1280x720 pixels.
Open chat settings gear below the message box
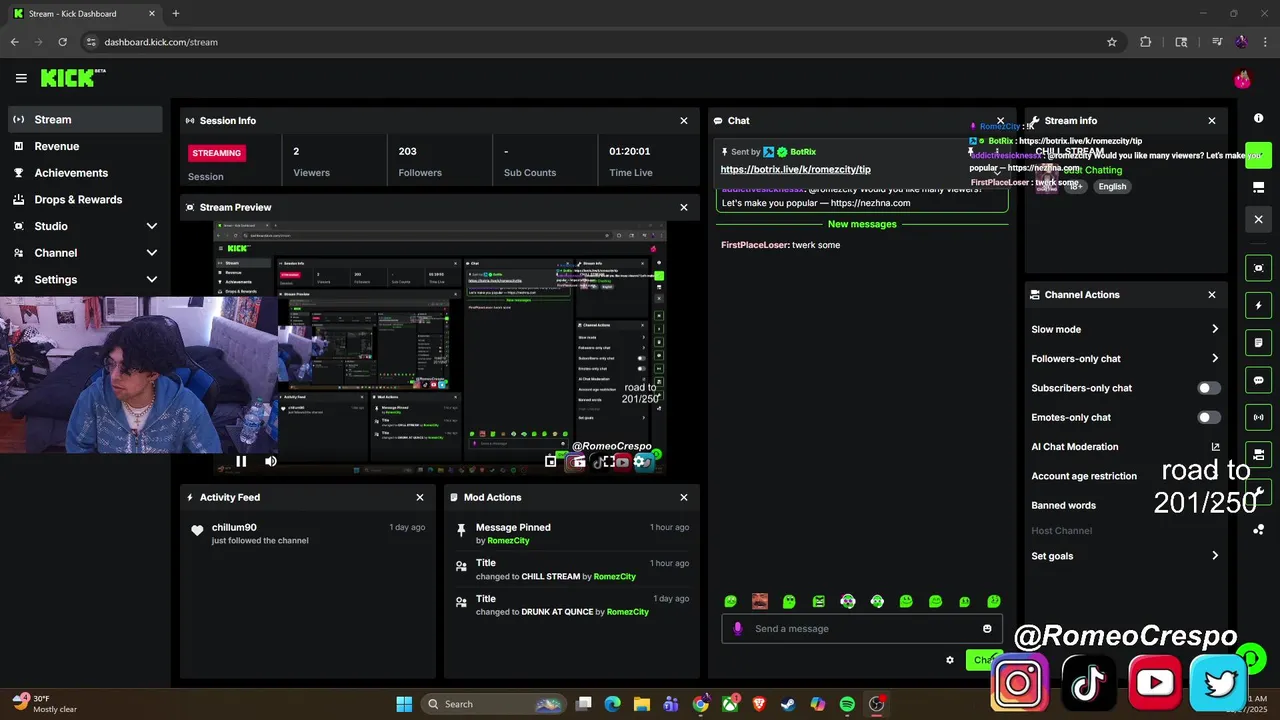[x=950, y=660]
